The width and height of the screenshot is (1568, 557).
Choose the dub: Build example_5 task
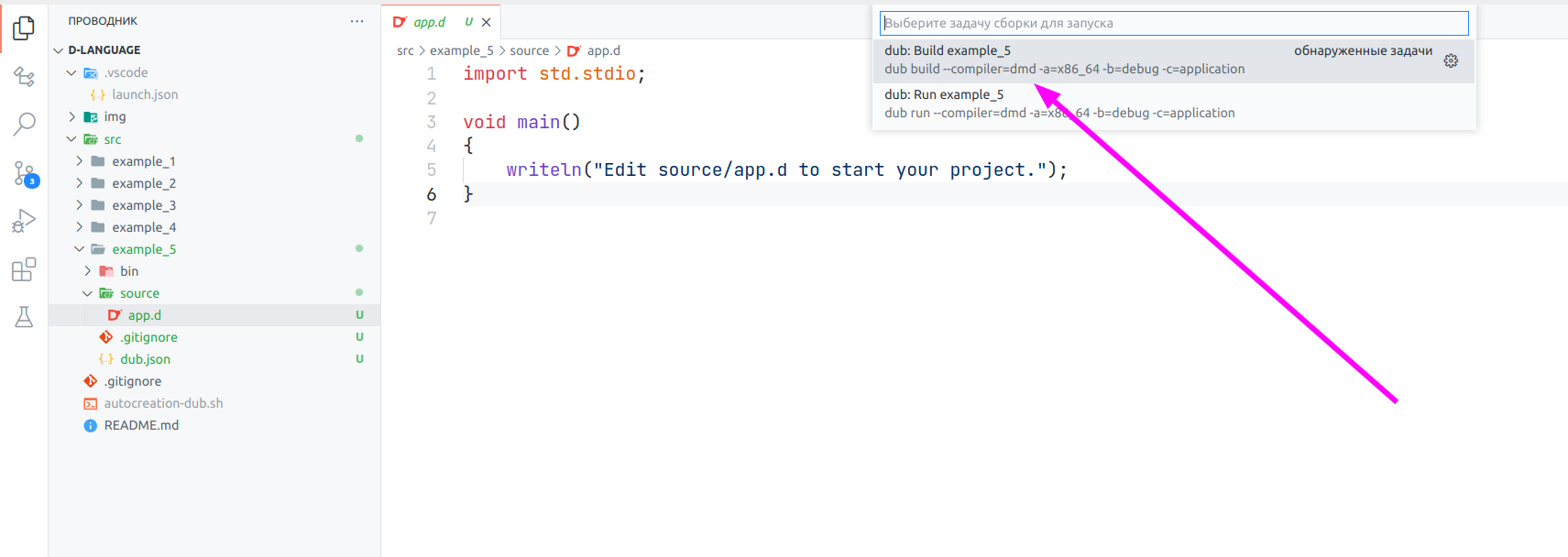1174,60
